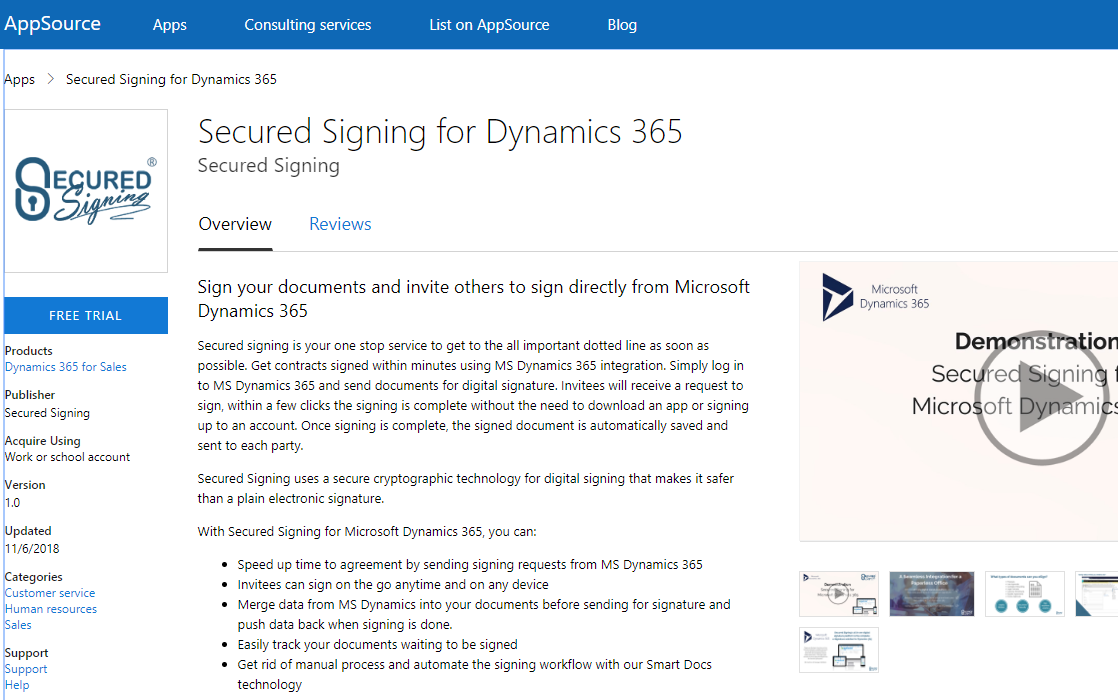Switch to the Reviews tab
This screenshot has height=700, width=1118.
[340, 224]
